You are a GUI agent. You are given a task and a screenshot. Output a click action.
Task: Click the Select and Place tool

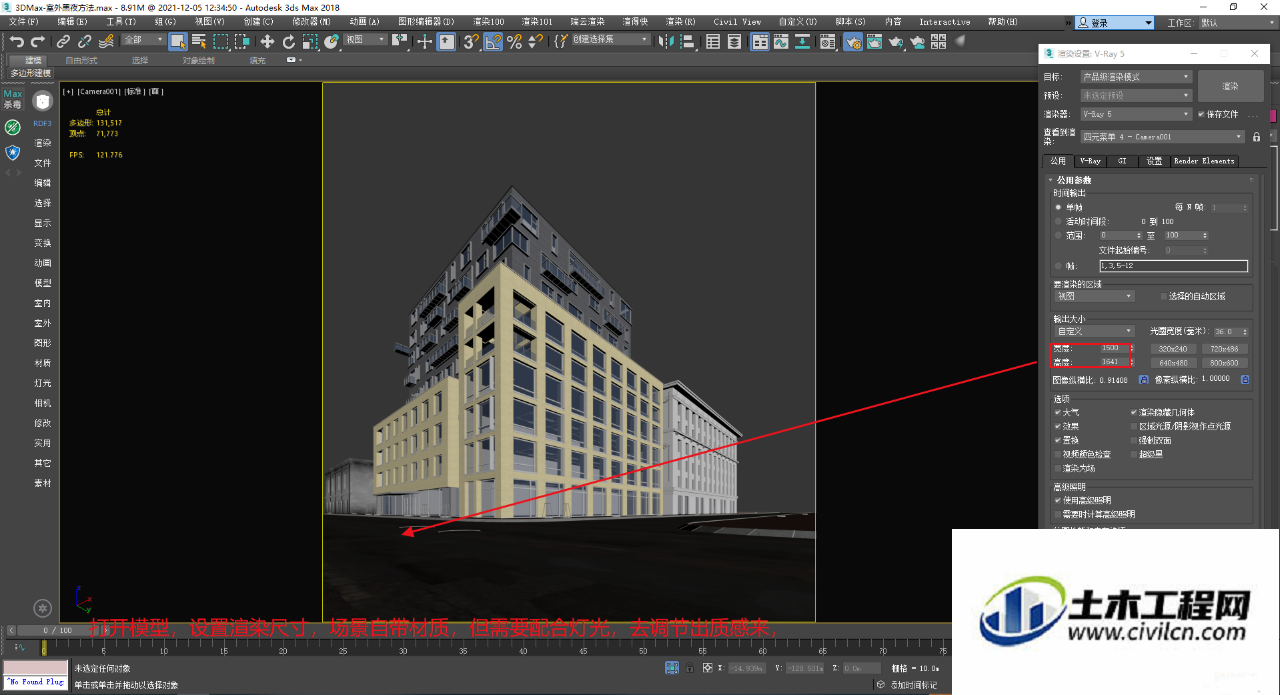332,41
